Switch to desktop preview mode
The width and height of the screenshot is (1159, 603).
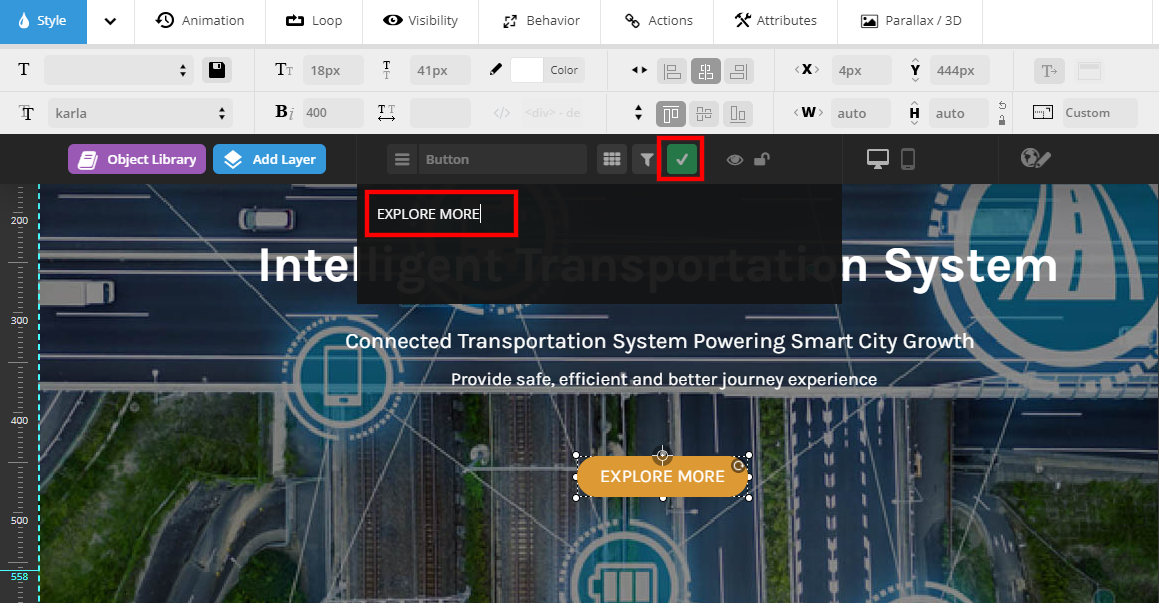click(x=877, y=159)
